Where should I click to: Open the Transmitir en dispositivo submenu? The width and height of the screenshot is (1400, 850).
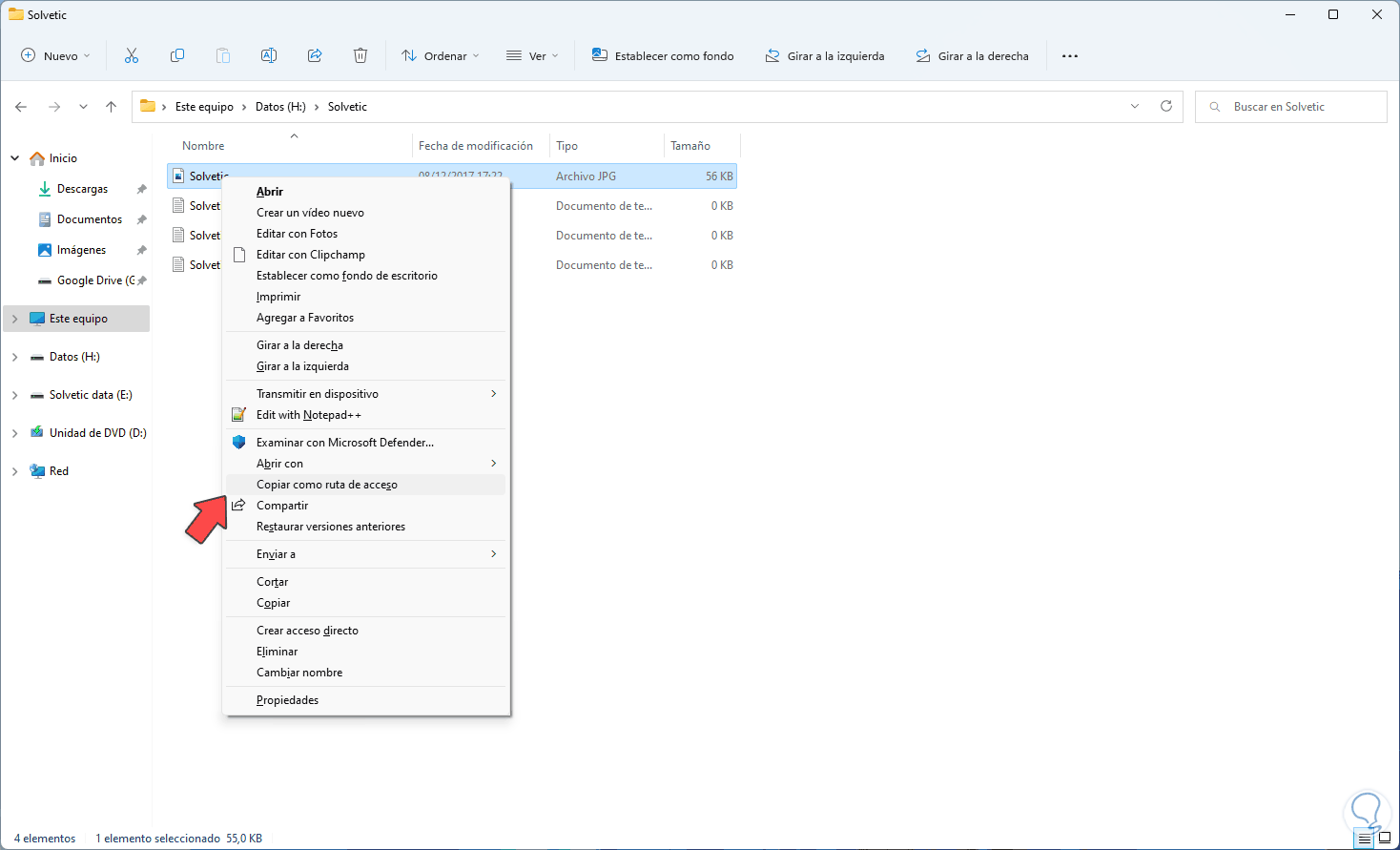tap(366, 394)
